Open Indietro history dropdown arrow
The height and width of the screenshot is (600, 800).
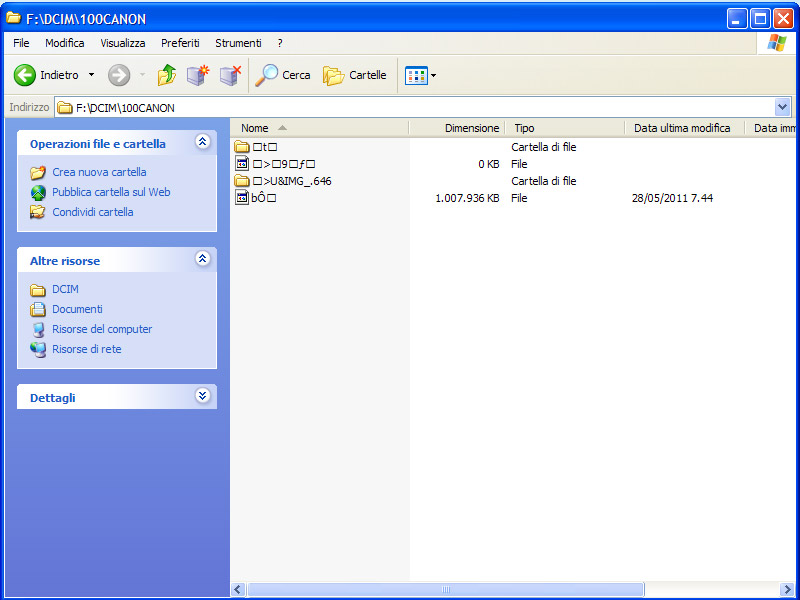[x=91, y=75]
